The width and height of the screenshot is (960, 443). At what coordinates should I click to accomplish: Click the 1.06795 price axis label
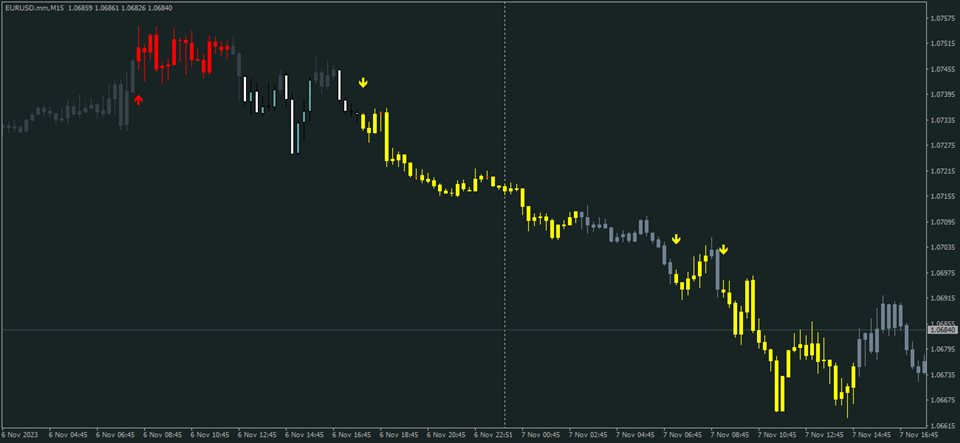(x=943, y=349)
